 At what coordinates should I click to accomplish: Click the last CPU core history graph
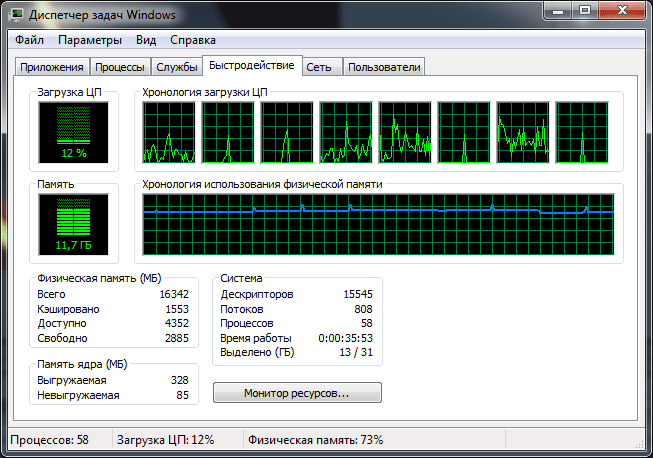[582, 132]
